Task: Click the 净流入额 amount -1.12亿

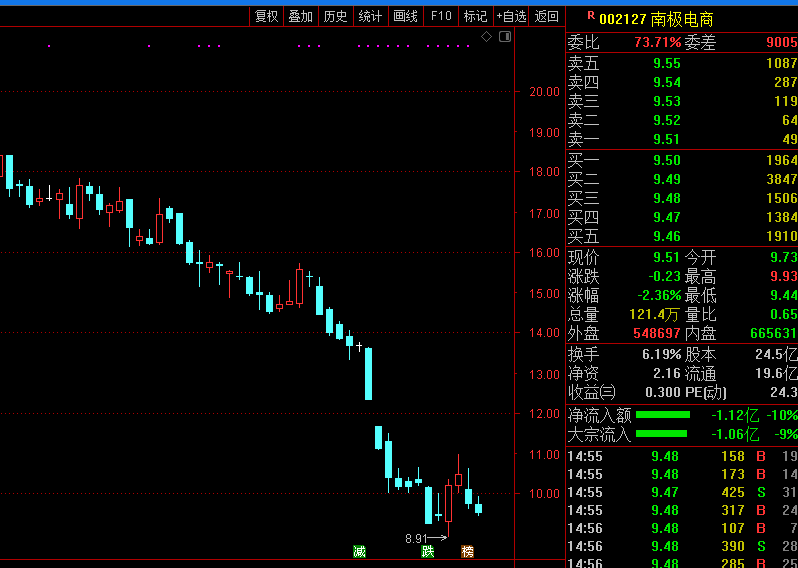Action: point(735,416)
